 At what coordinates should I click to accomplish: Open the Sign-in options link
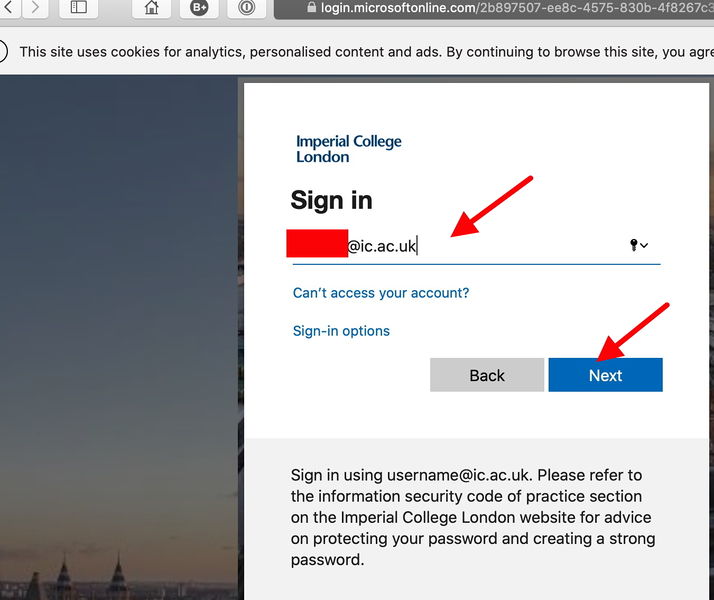(341, 331)
